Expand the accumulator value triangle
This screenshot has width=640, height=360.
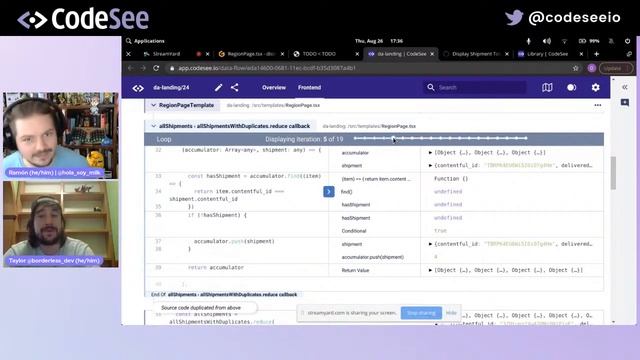(x=430, y=153)
